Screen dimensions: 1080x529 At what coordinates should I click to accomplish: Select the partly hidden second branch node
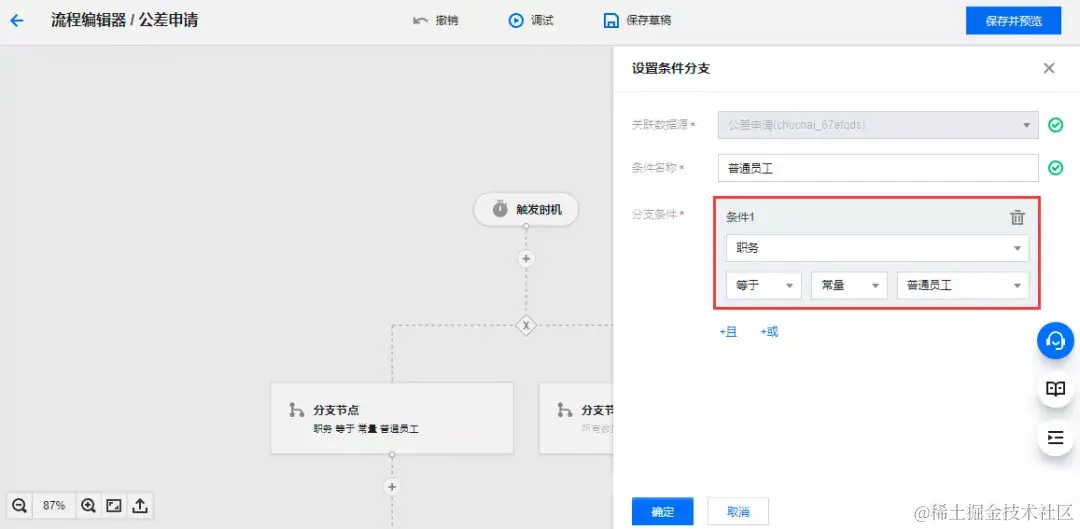coord(576,418)
